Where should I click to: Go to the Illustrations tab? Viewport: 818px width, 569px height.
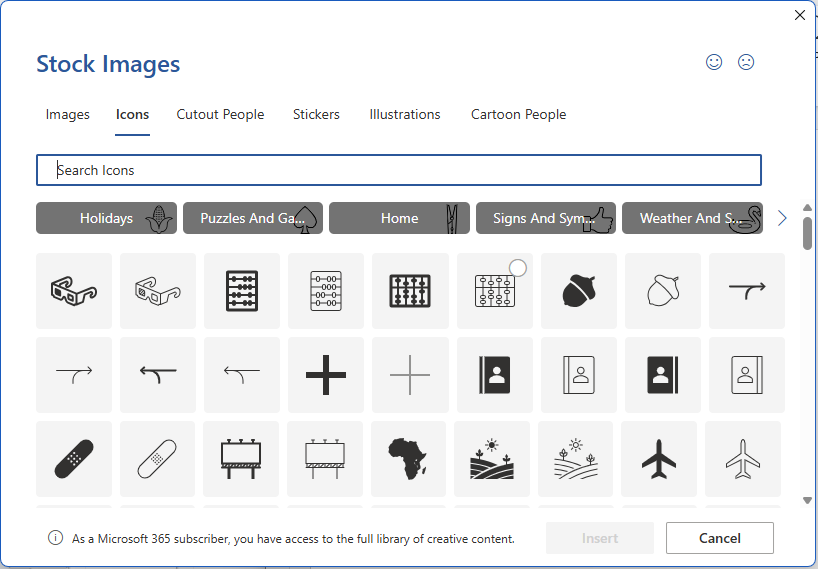(405, 114)
